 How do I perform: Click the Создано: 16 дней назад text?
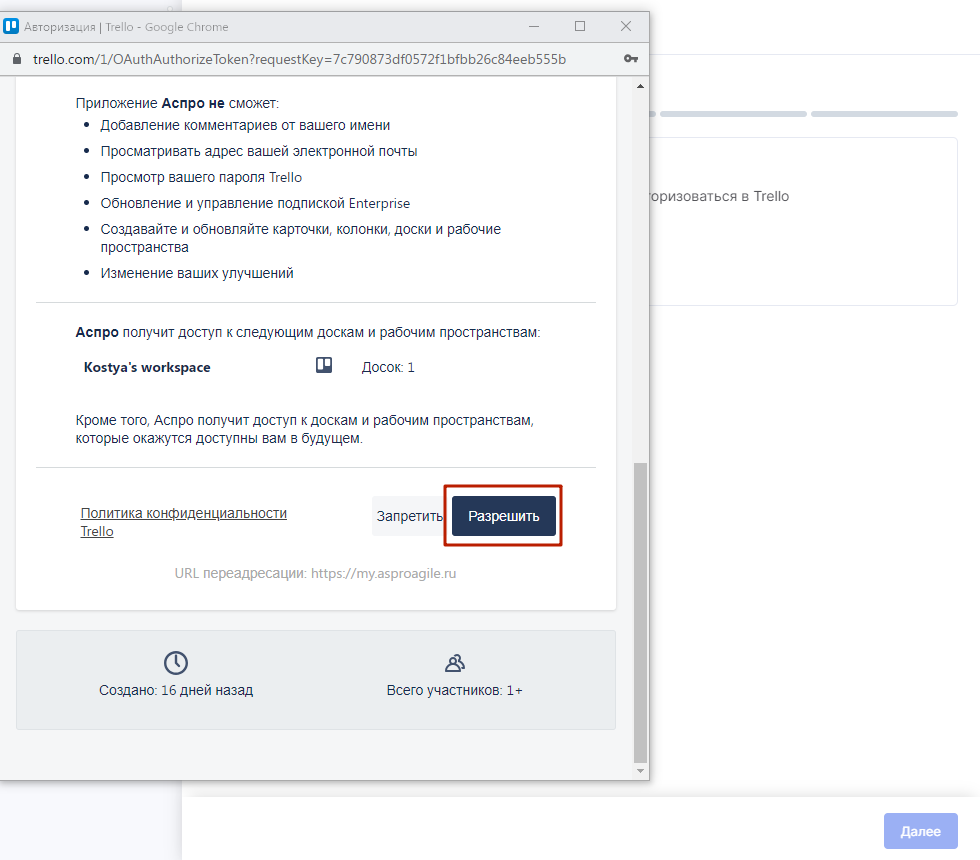point(176,690)
